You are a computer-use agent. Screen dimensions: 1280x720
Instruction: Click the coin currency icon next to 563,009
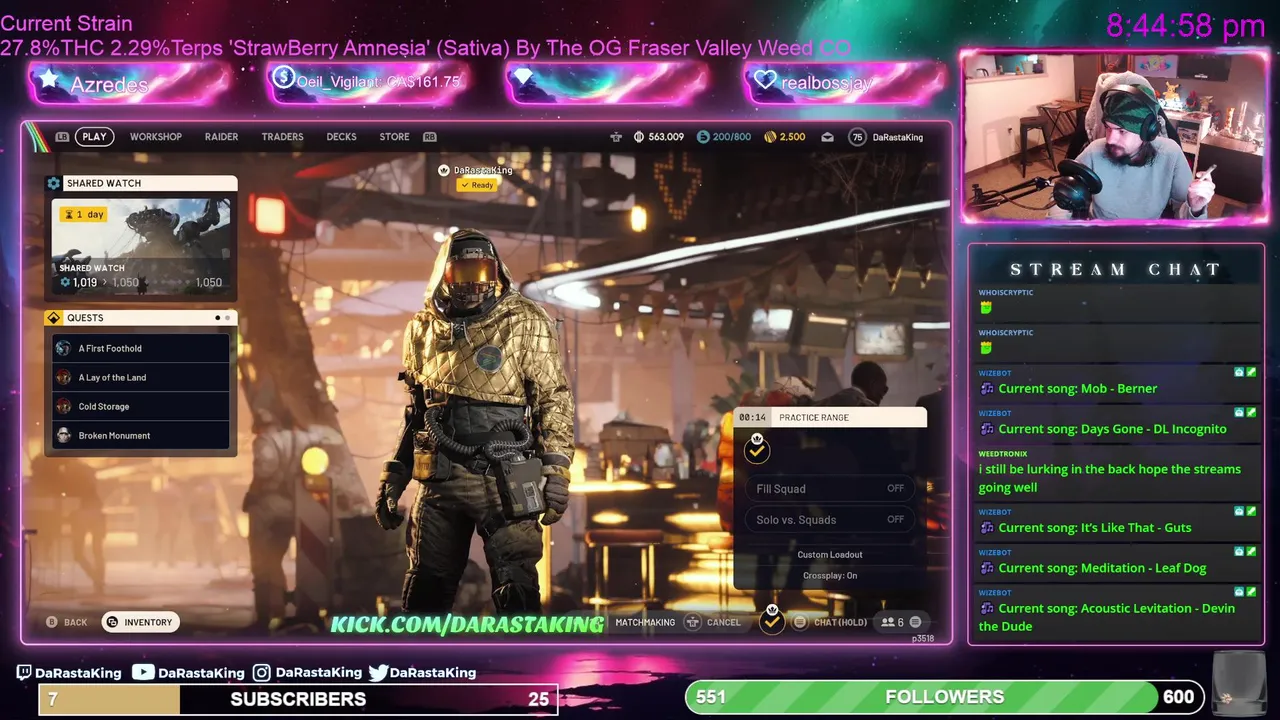point(639,137)
